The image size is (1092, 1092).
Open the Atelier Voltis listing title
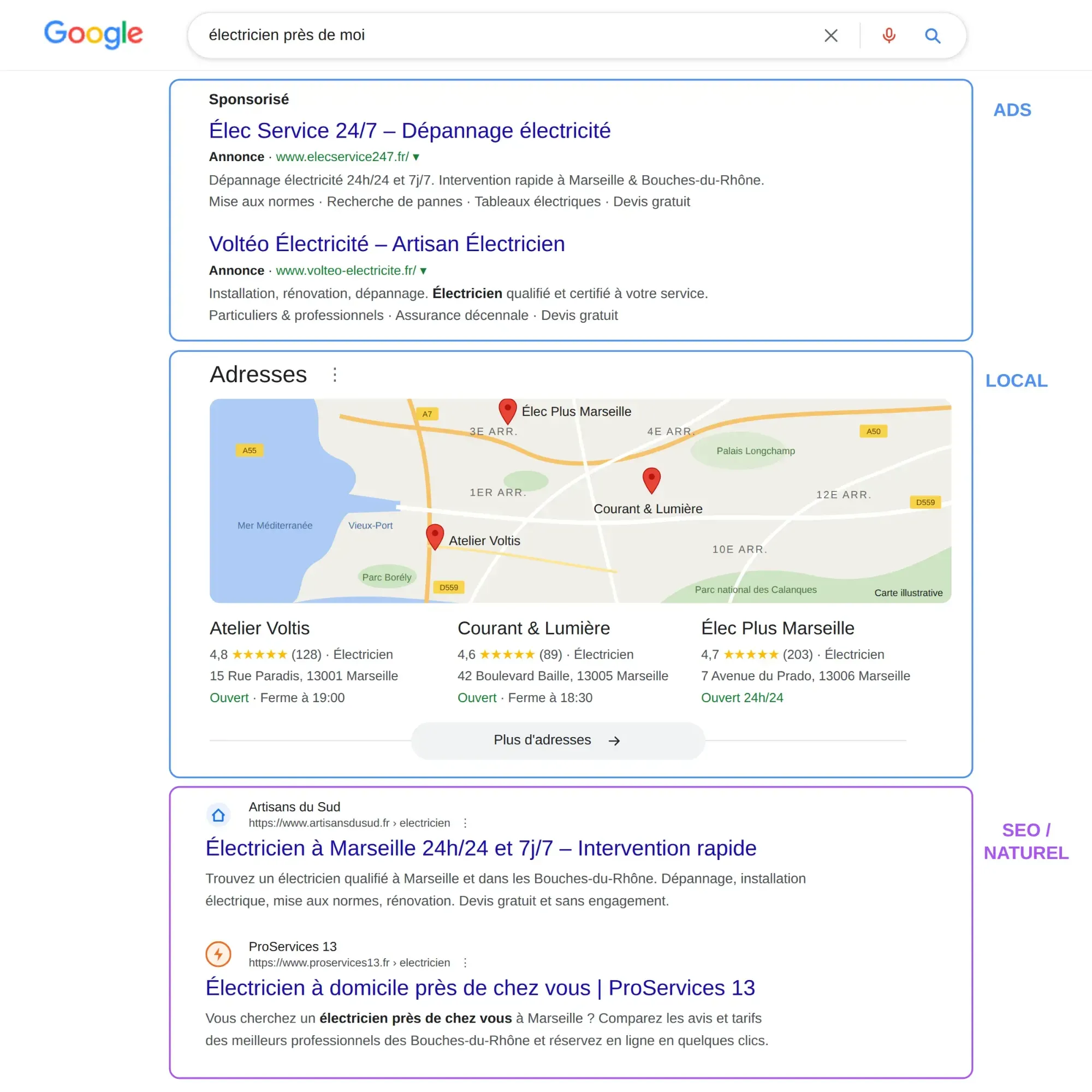pyautogui.click(x=259, y=628)
